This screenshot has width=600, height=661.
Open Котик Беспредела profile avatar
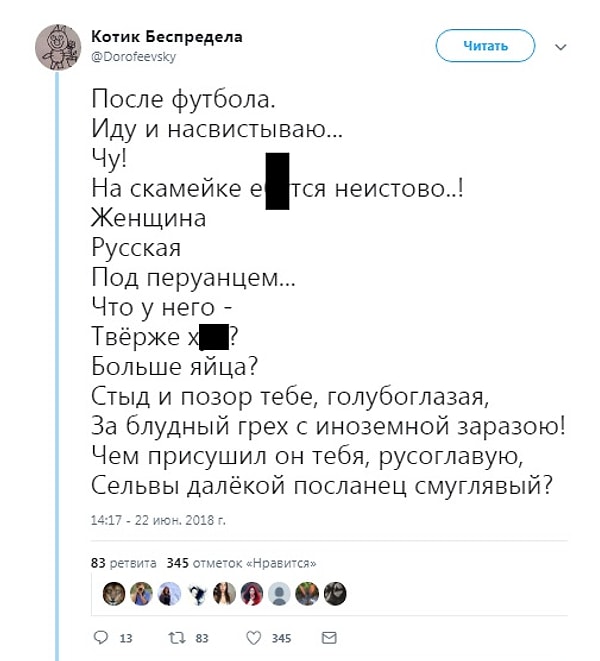(x=59, y=47)
